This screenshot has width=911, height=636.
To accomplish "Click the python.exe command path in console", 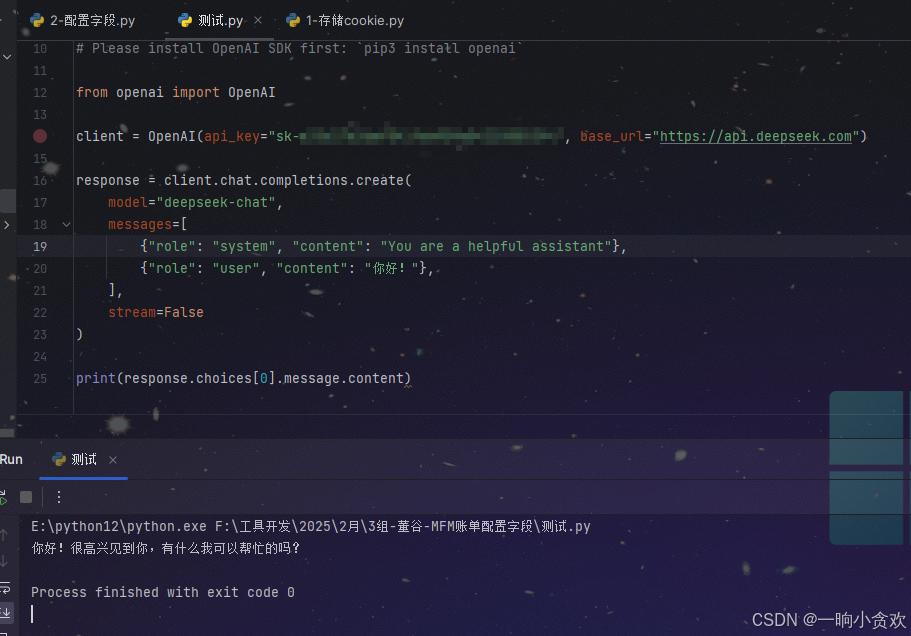I will coord(119,527).
